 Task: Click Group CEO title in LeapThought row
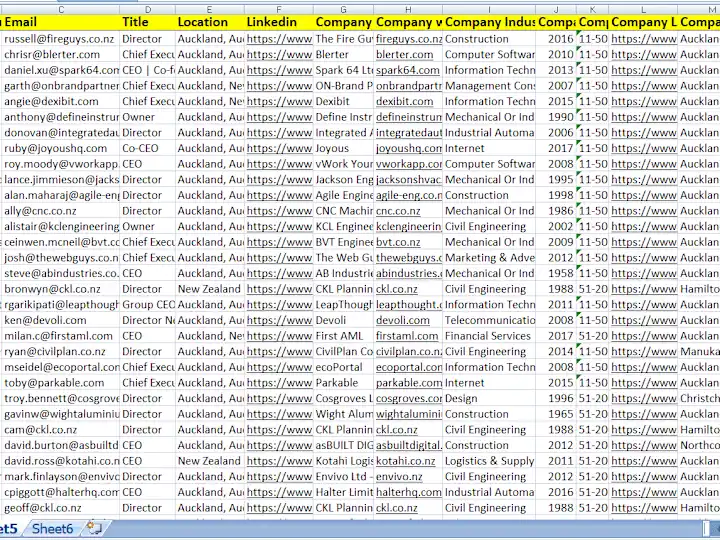tap(147, 304)
